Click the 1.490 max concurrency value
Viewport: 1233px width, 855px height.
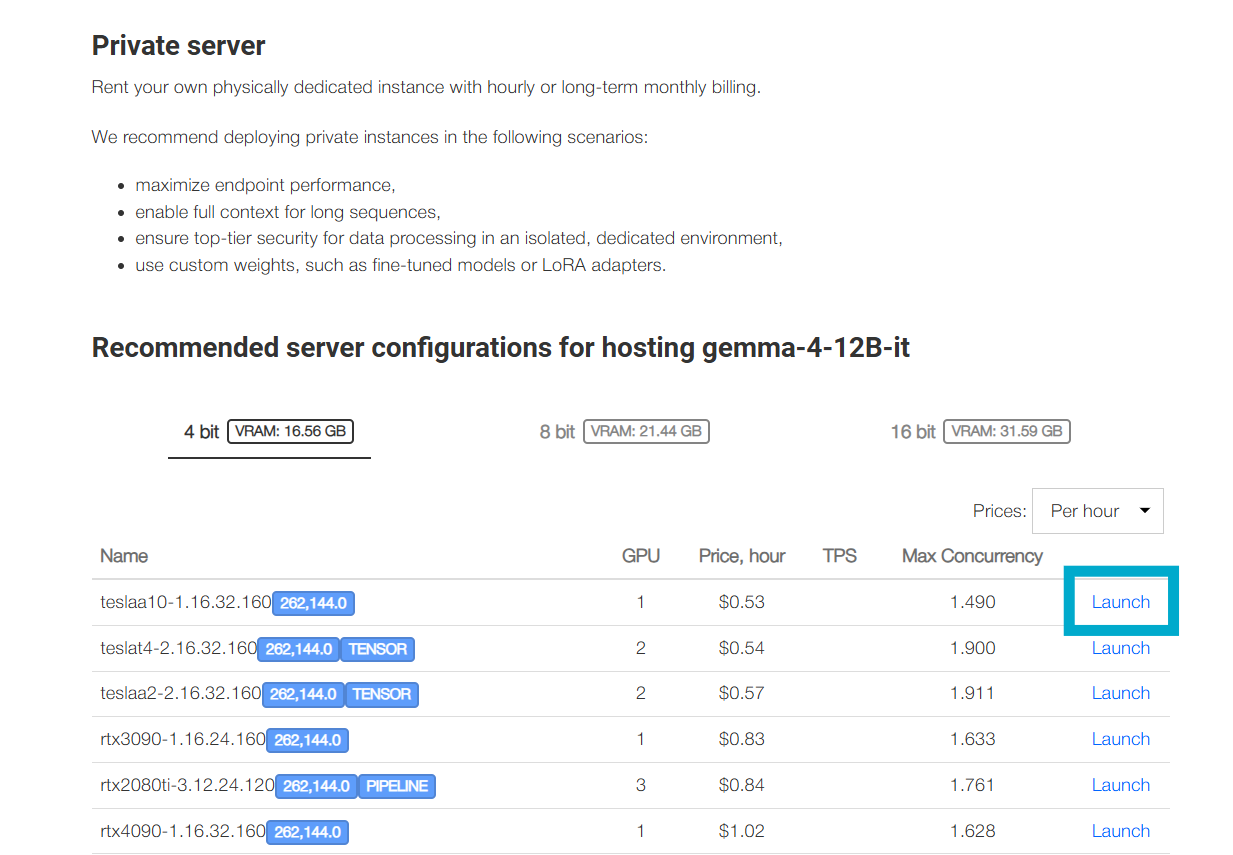[973, 602]
